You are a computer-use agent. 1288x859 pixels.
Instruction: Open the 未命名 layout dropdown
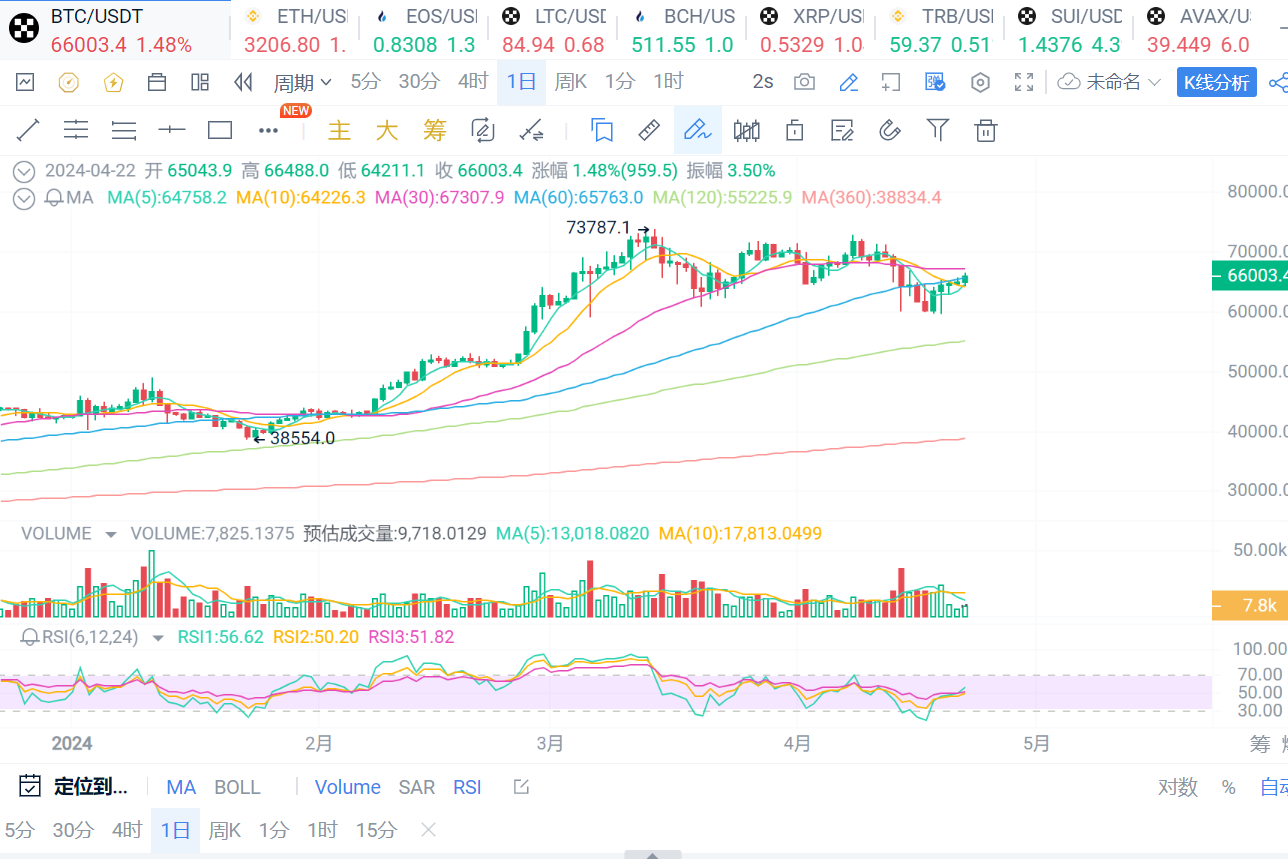1110,82
